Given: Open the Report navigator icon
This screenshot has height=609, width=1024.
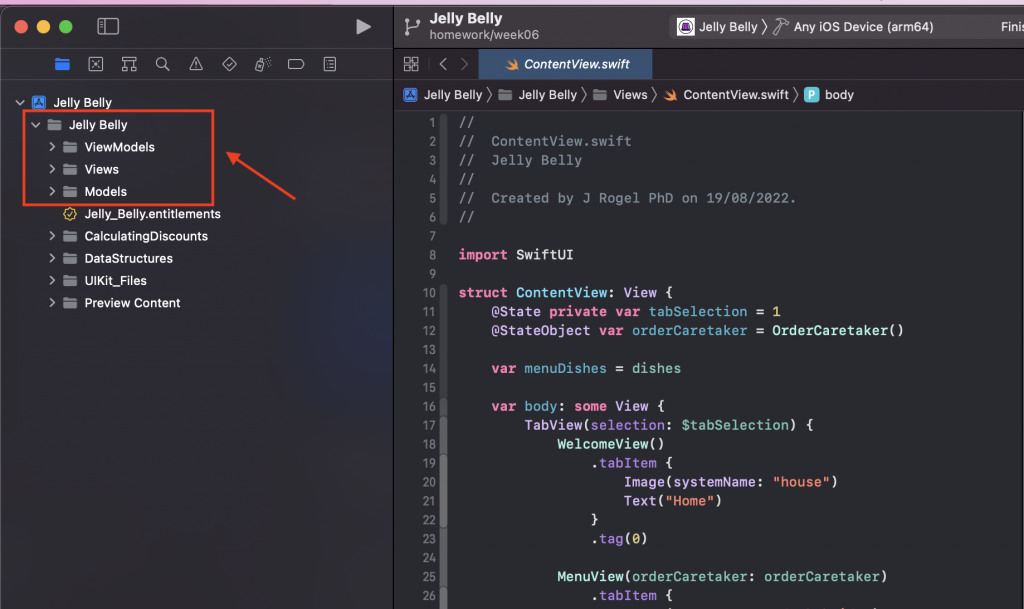Looking at the screenshot, I should pos(329,64).
